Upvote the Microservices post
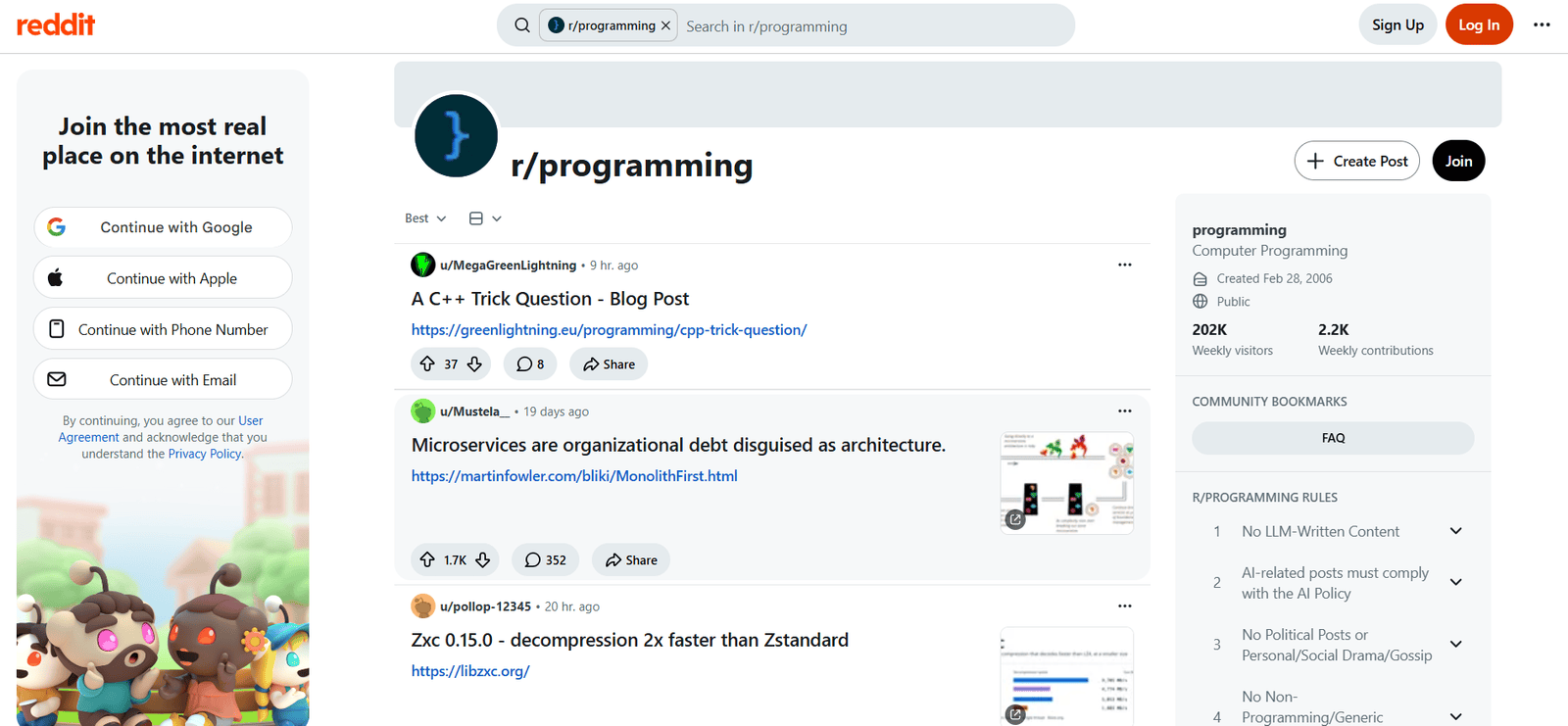 pos(427,560)
